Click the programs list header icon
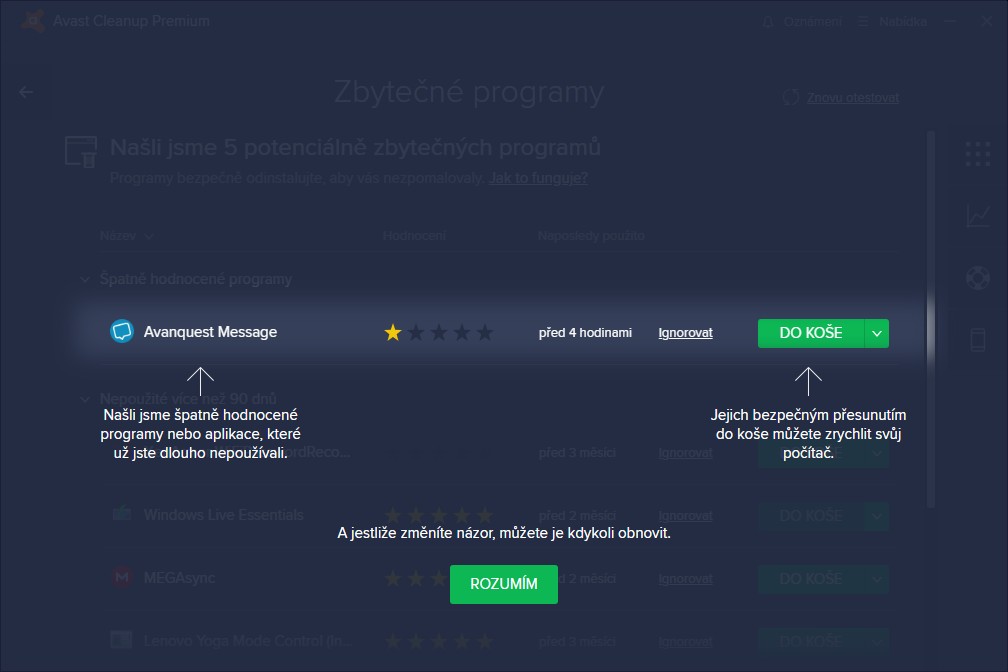 tap(81, 152)
